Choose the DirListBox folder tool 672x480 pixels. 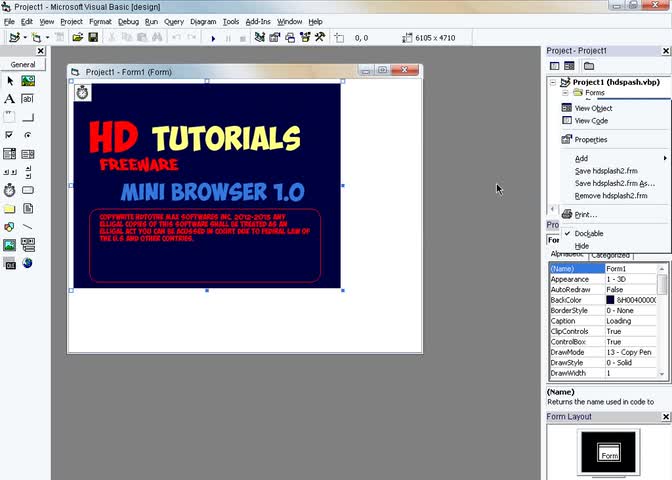(10, 209)
